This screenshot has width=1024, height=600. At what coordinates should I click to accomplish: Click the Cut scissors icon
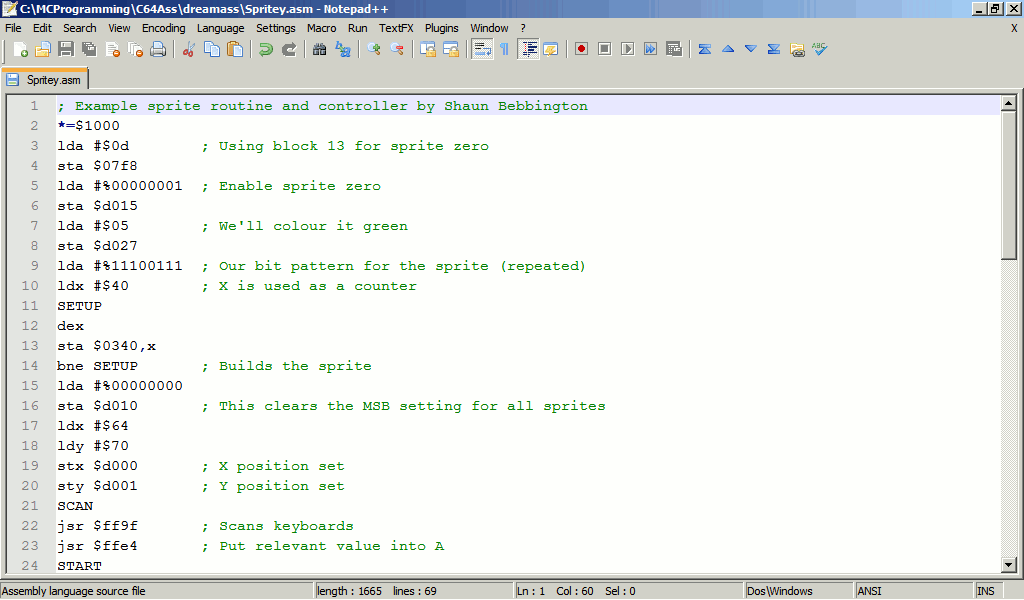point(188,49)
